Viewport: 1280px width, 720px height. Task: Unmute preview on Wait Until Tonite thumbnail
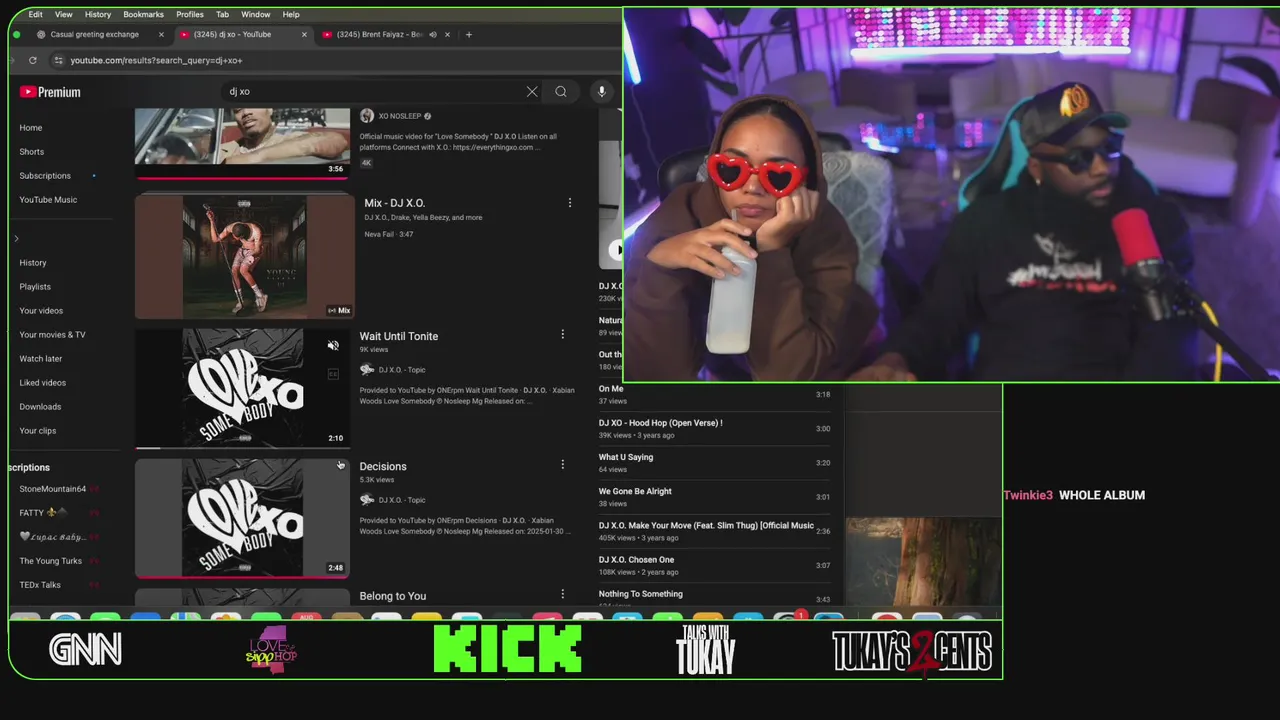pos(333,346)
